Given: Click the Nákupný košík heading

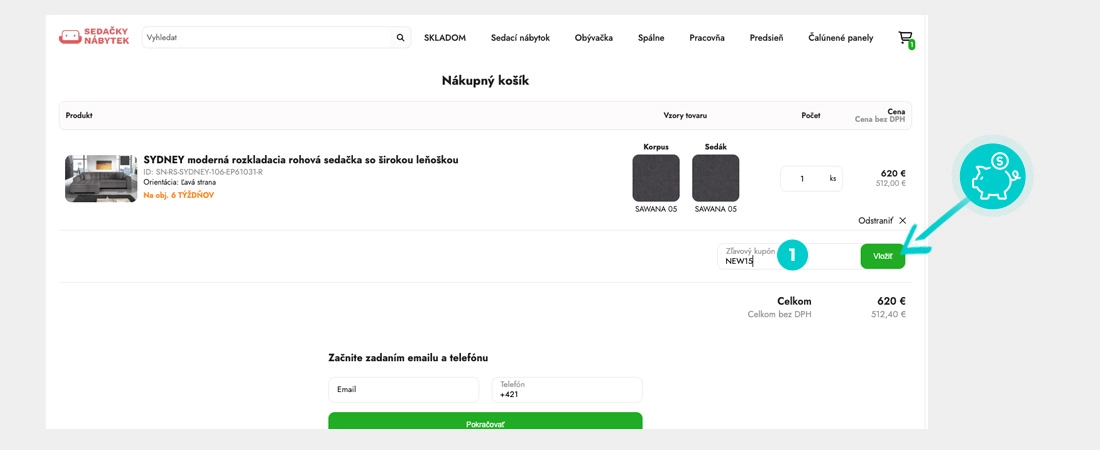Looking at the screenshot, I should coord(485,81).
